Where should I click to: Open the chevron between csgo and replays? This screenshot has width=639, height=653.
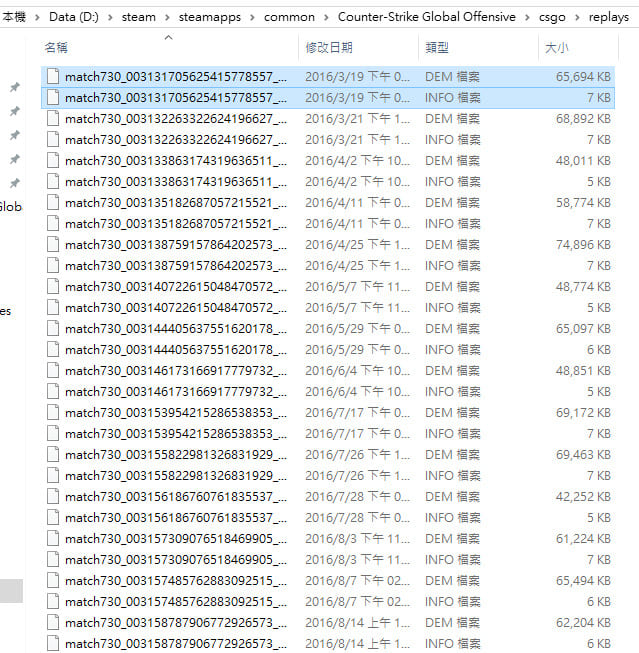(577, 17)
